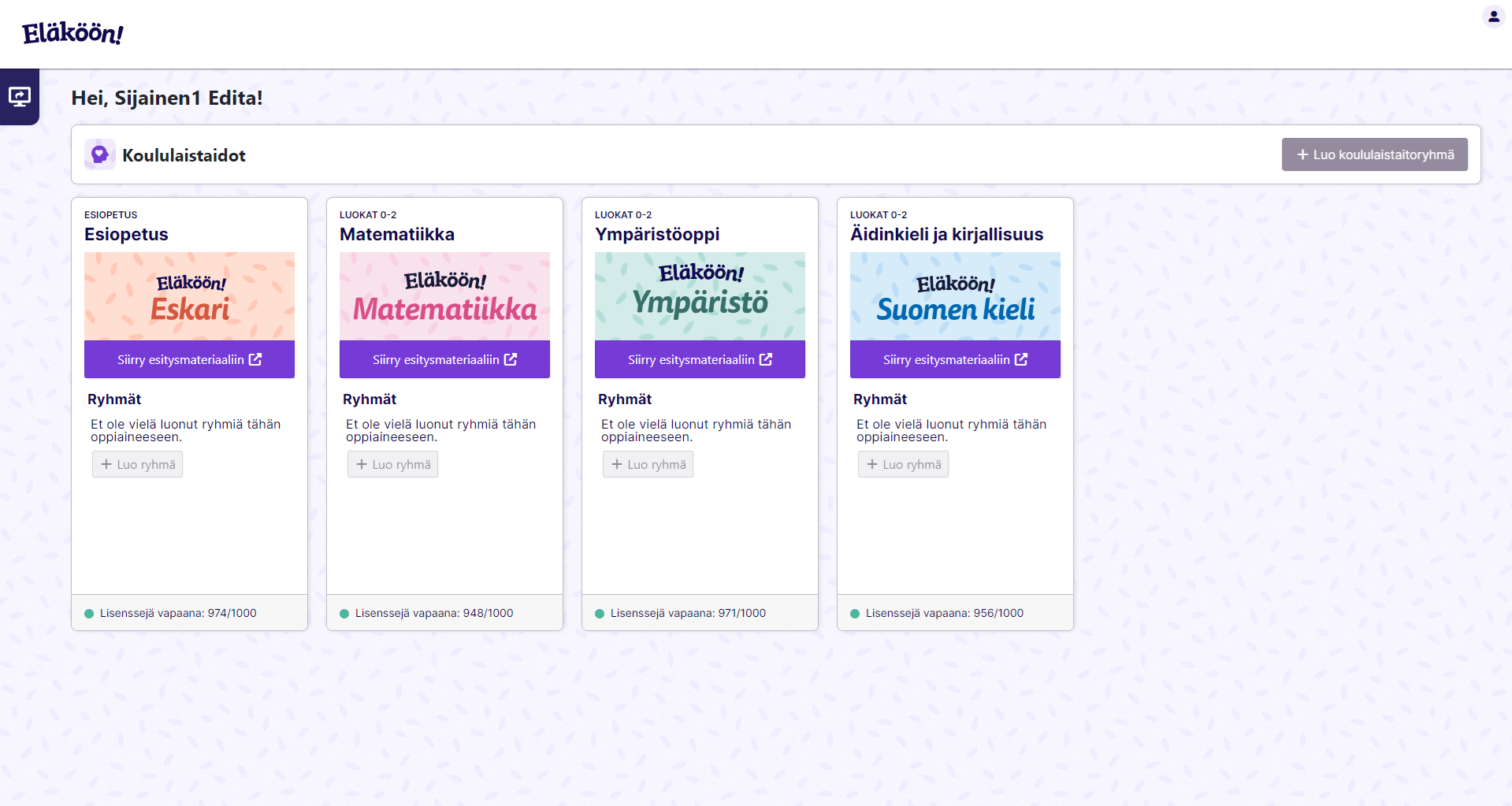The image size is (1512, 806).
Task: Click the Esiopetus card title
Action: tap(126, 234)
